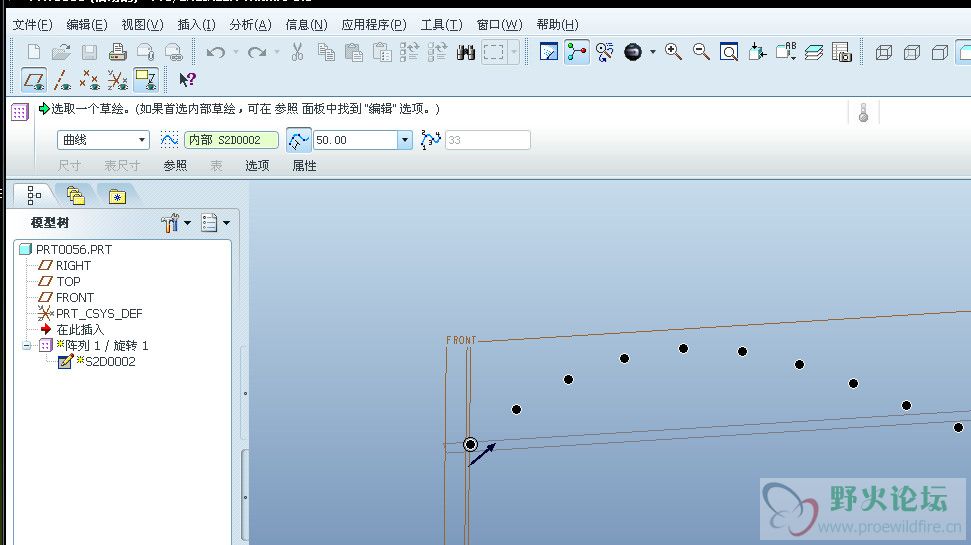
Task: Click the ringed pattern start point
Action: tap(470, 444)
